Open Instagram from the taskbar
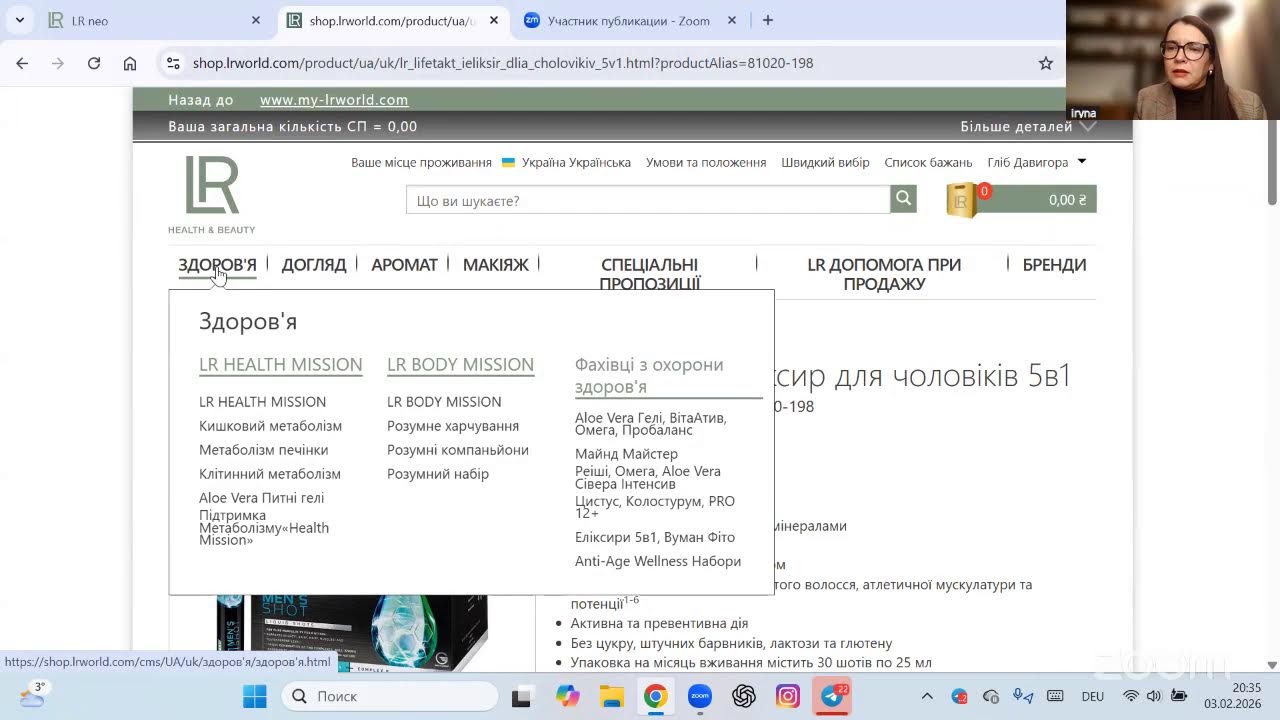 [788, 696]
